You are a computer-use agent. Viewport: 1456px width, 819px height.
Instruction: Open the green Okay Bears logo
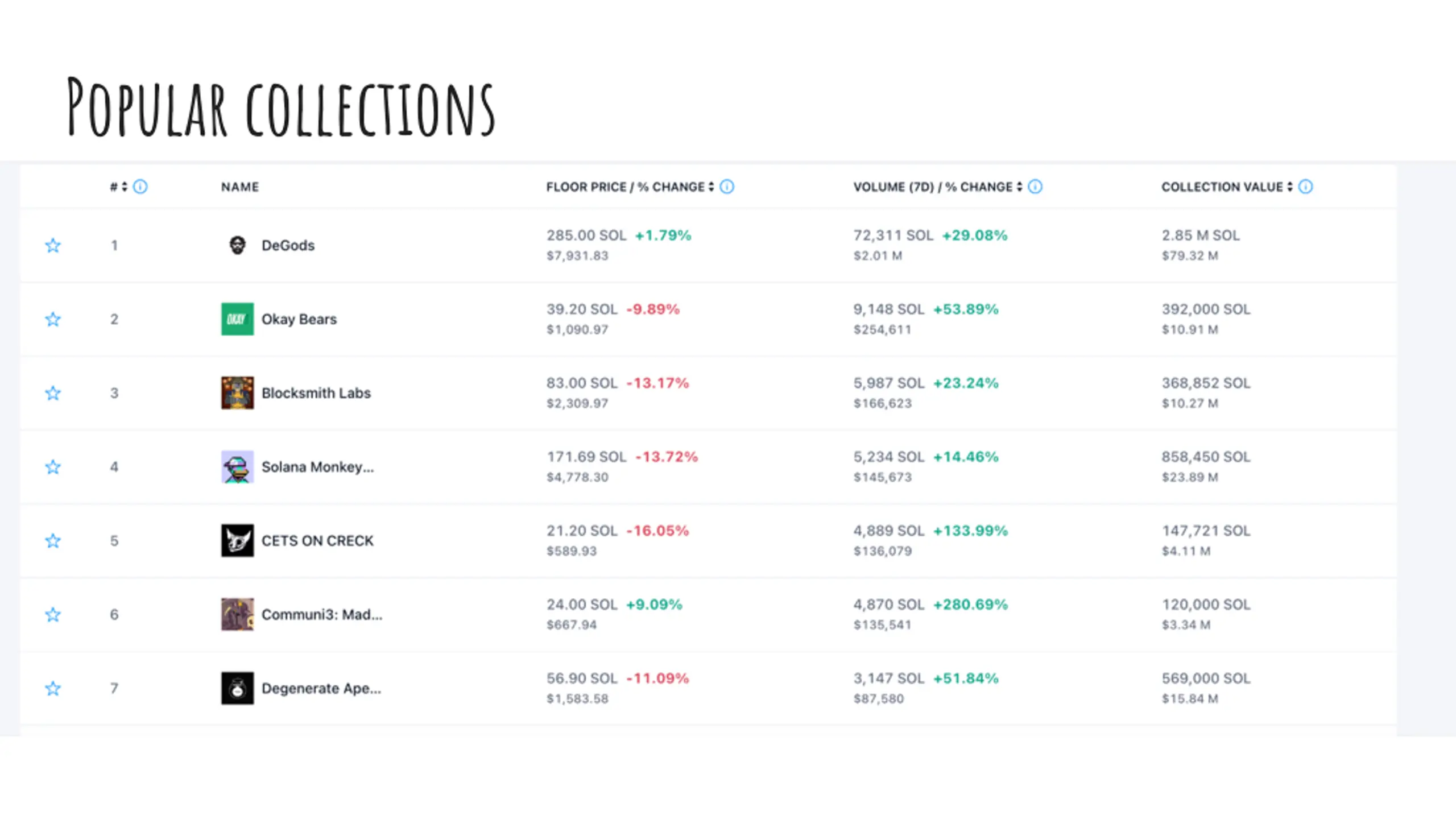pyautogui.click(x=237, y=319)
